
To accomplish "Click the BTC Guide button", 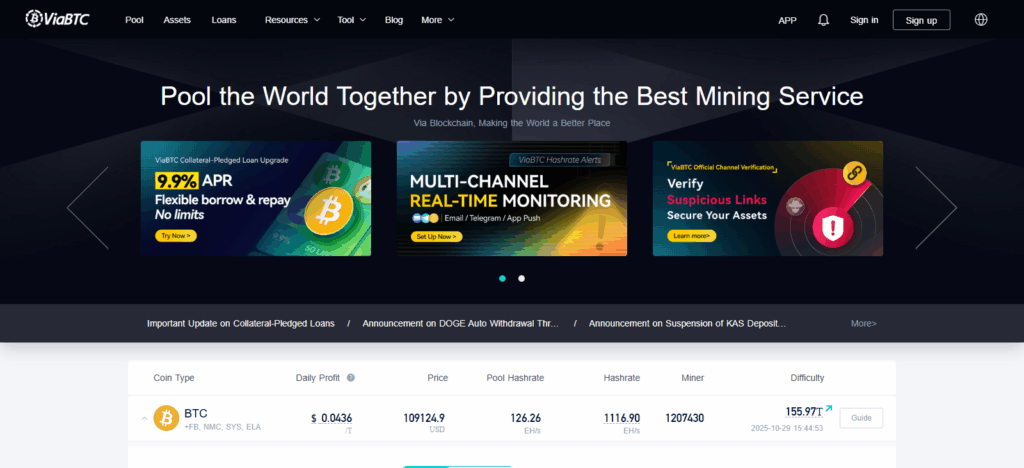I will [x=861, y=418].
